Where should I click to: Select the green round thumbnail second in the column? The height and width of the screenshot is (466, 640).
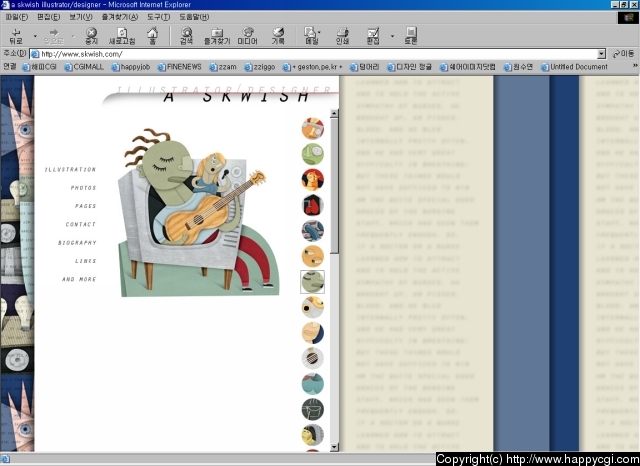click(x=313, y=154)
